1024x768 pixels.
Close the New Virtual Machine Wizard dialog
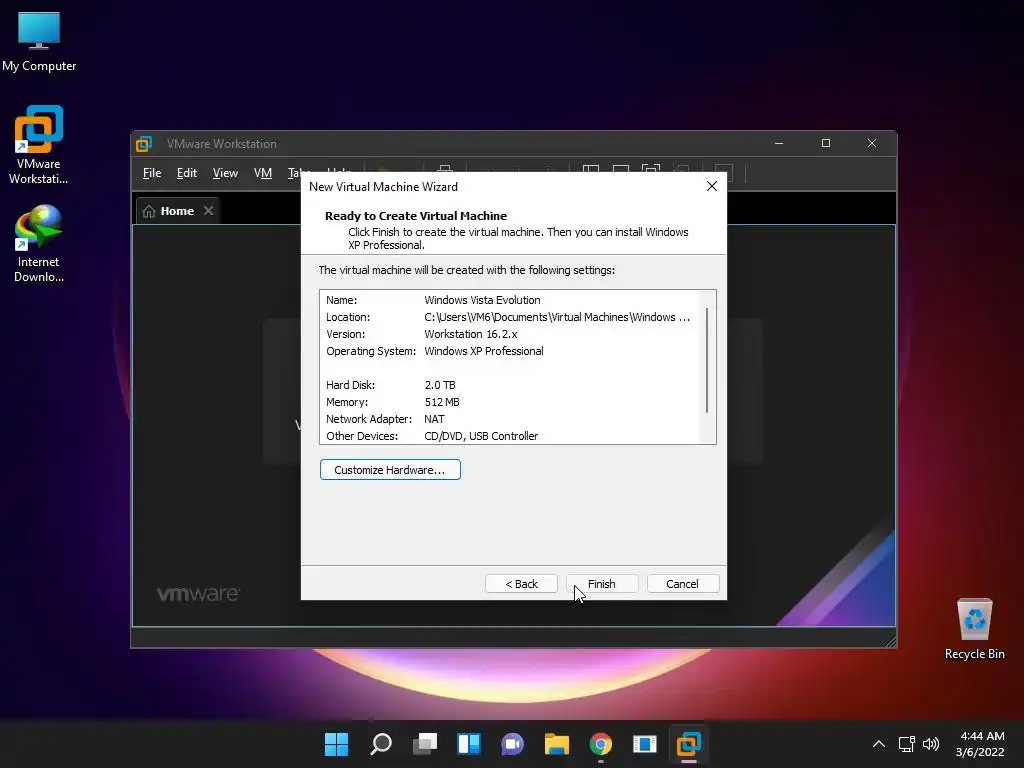712,186
